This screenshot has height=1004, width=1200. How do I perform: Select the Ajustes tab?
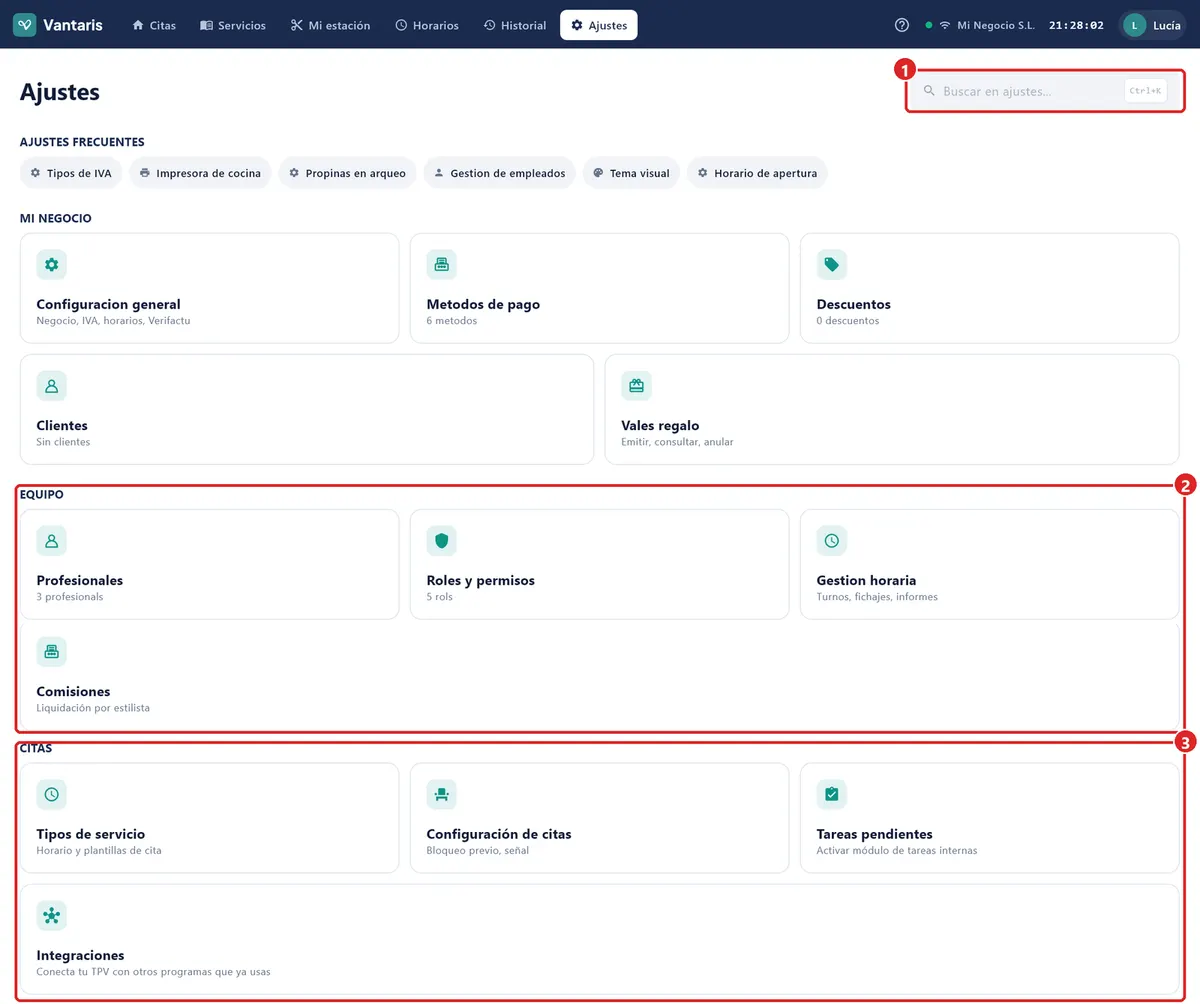599,25
